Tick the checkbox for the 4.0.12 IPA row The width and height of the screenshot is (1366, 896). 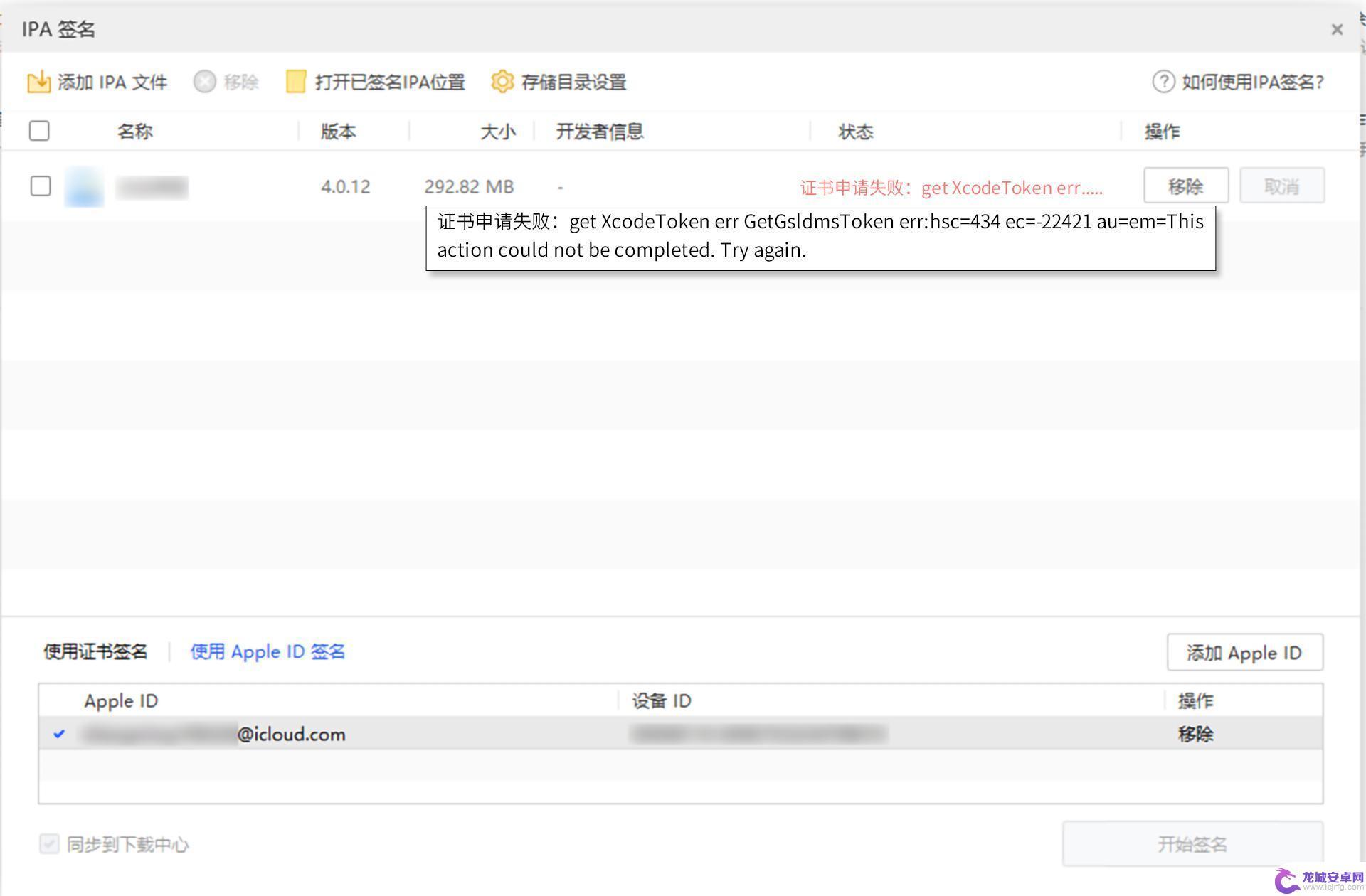41,186
